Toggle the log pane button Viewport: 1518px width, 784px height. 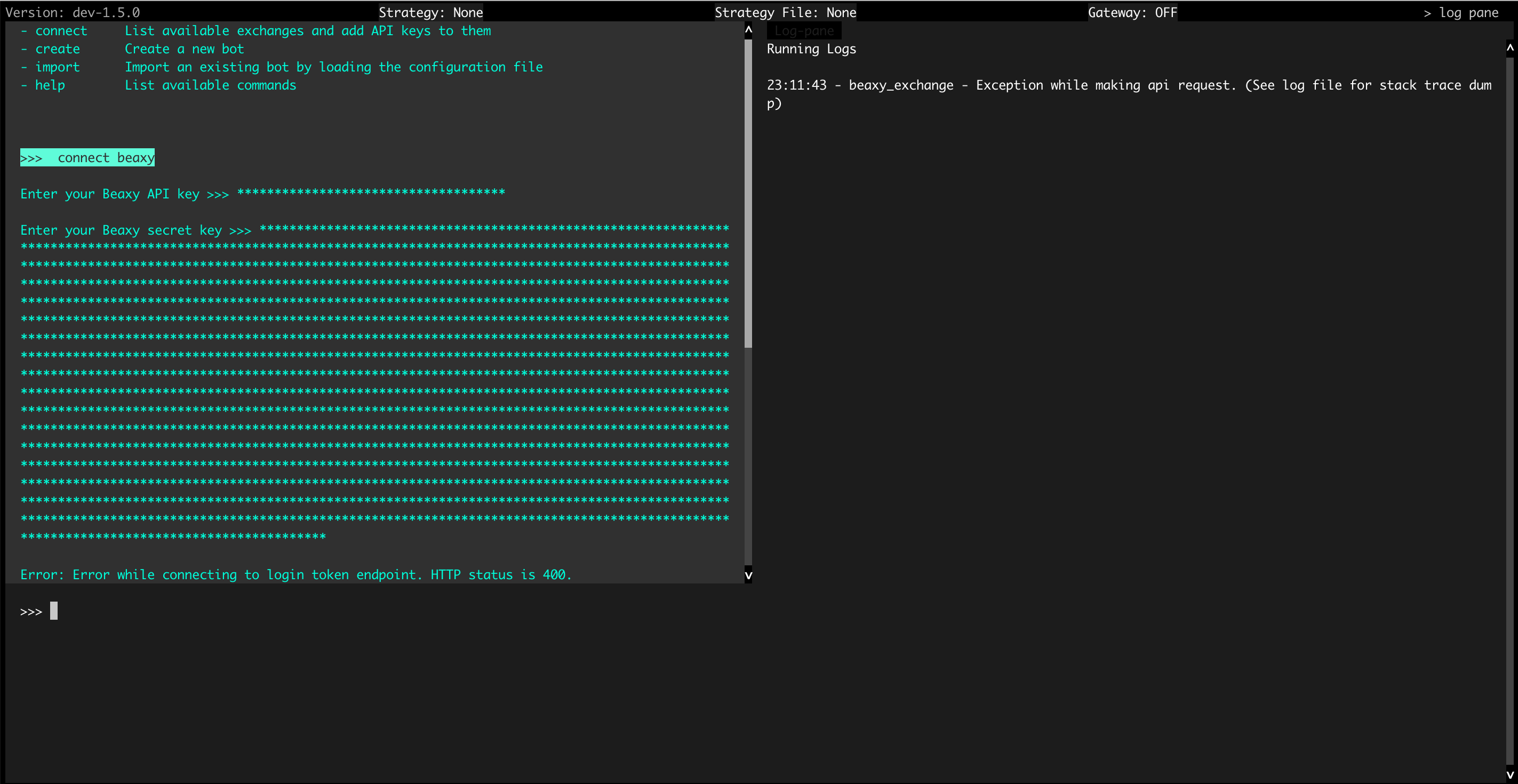[x=1461, y=12]
